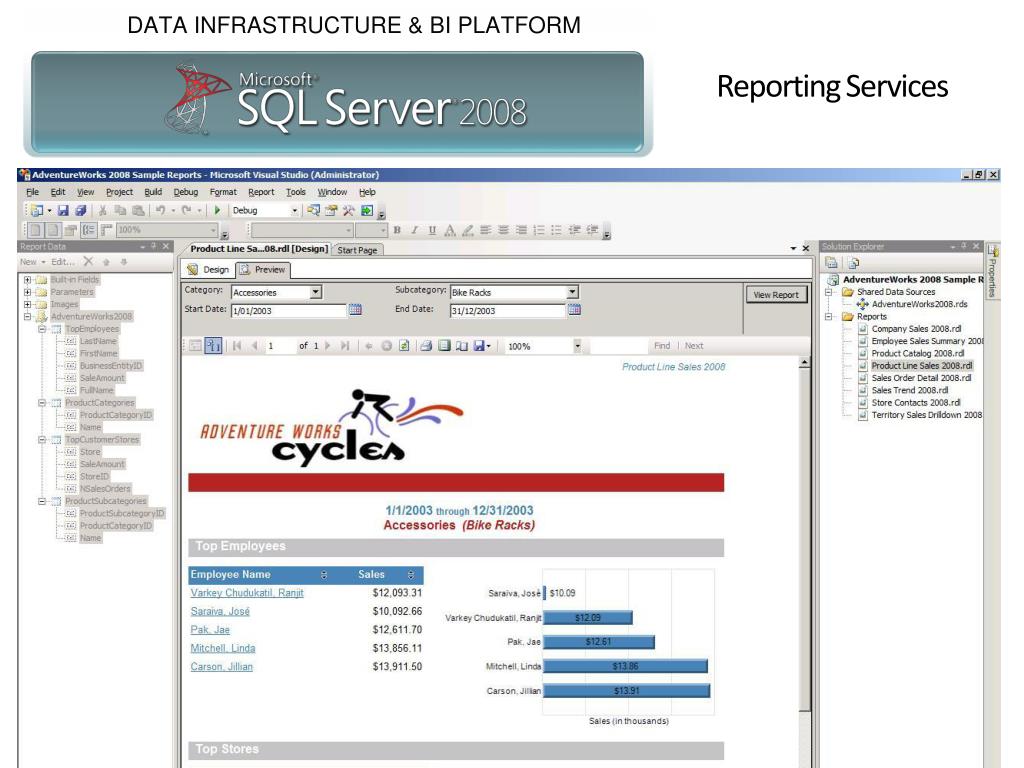Screen dimensions: 1024x768
Task: Click the Carson, Jillian $13.91 chart bar
Action: 626,690
